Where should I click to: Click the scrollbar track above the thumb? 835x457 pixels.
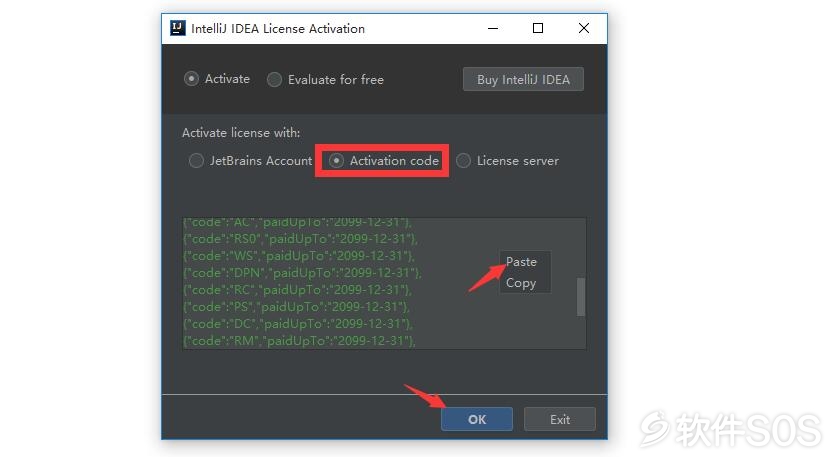coord(581,248)
